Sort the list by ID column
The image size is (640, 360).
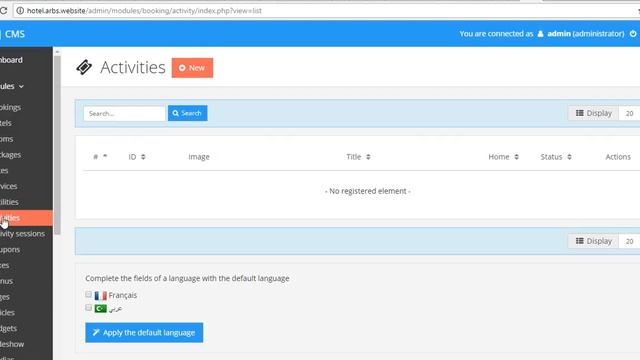click(x=137, y=157)
